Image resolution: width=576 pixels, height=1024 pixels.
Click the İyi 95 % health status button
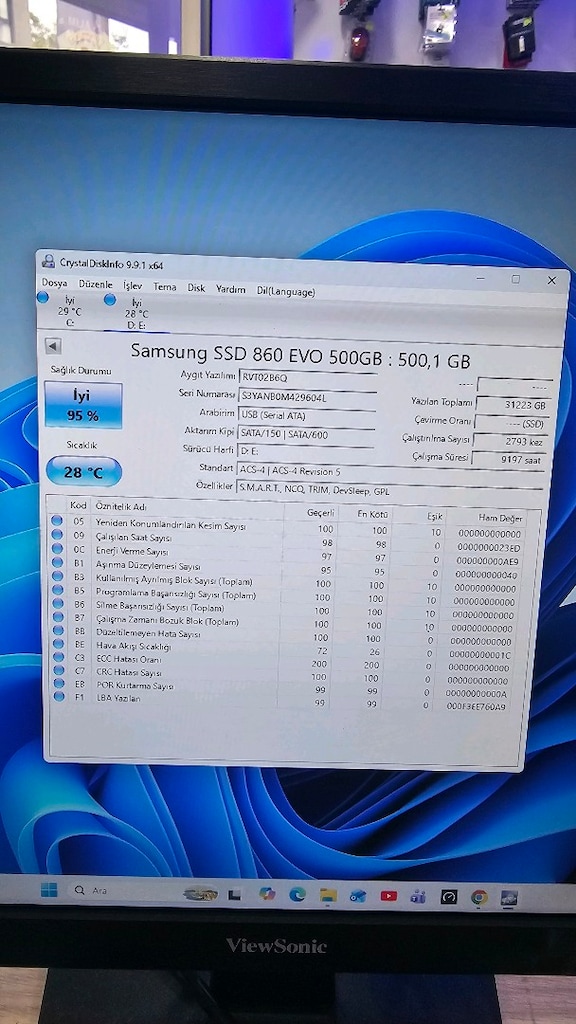click(83, 406)
